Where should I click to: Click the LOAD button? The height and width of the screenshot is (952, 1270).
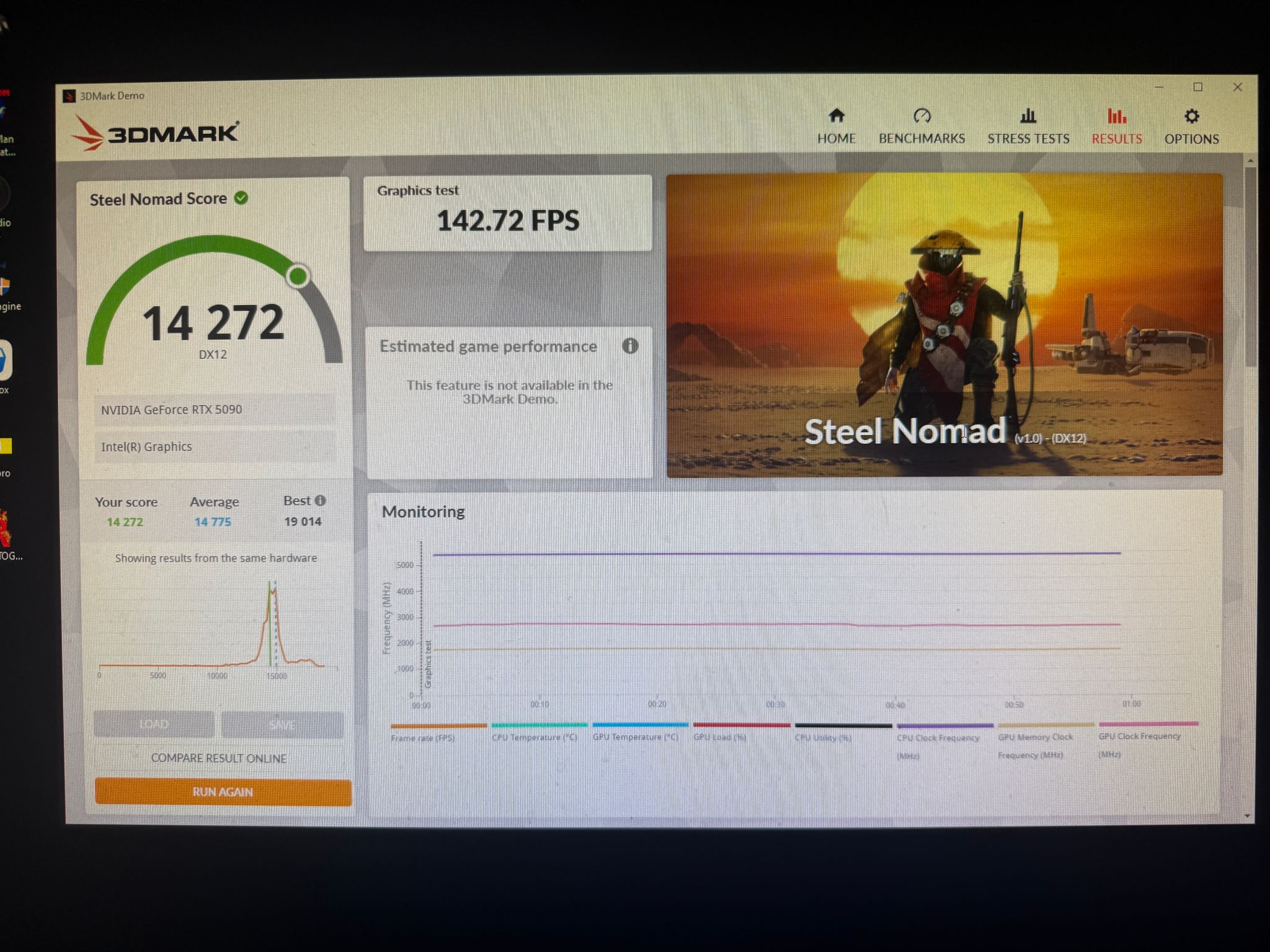[x=154, y=724]
